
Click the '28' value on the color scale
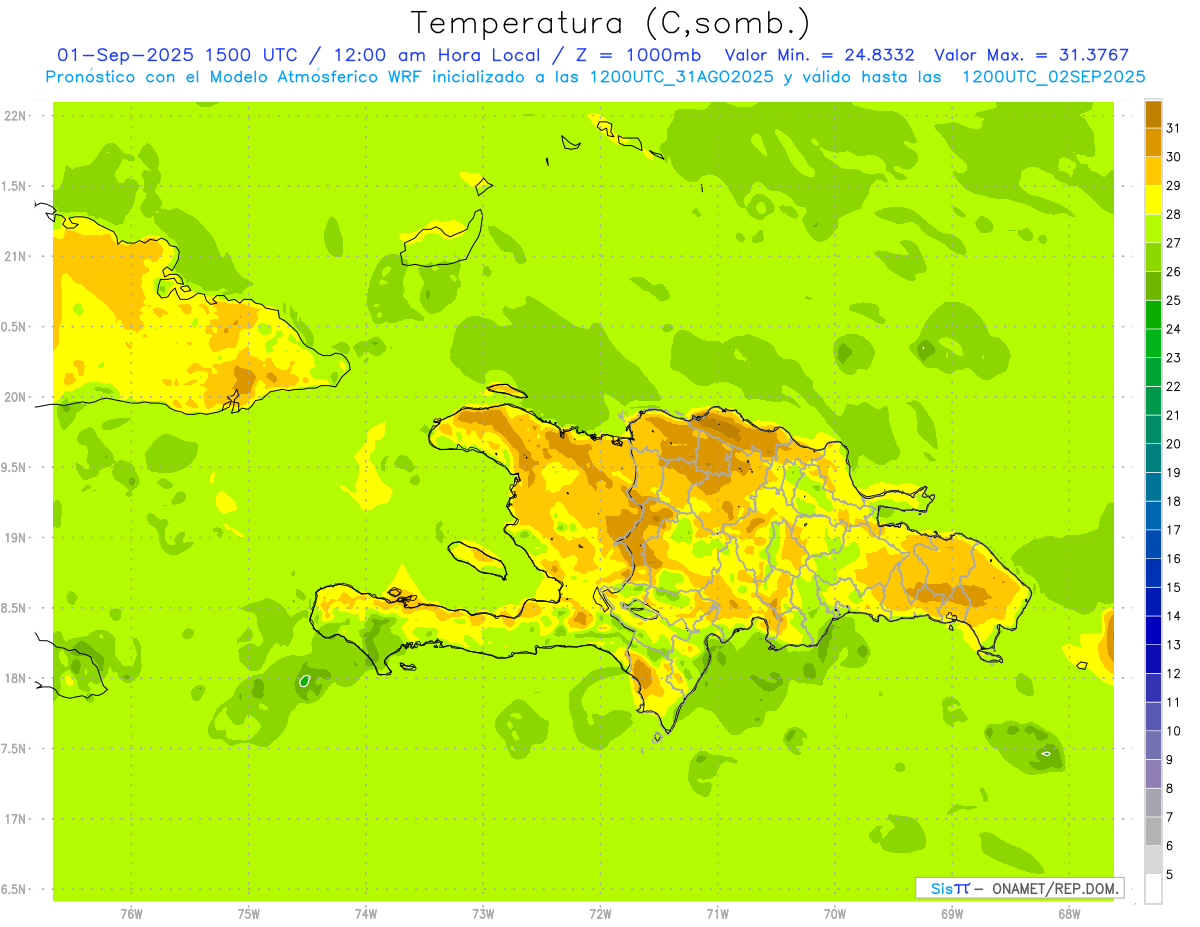[x=1173, y=214]
